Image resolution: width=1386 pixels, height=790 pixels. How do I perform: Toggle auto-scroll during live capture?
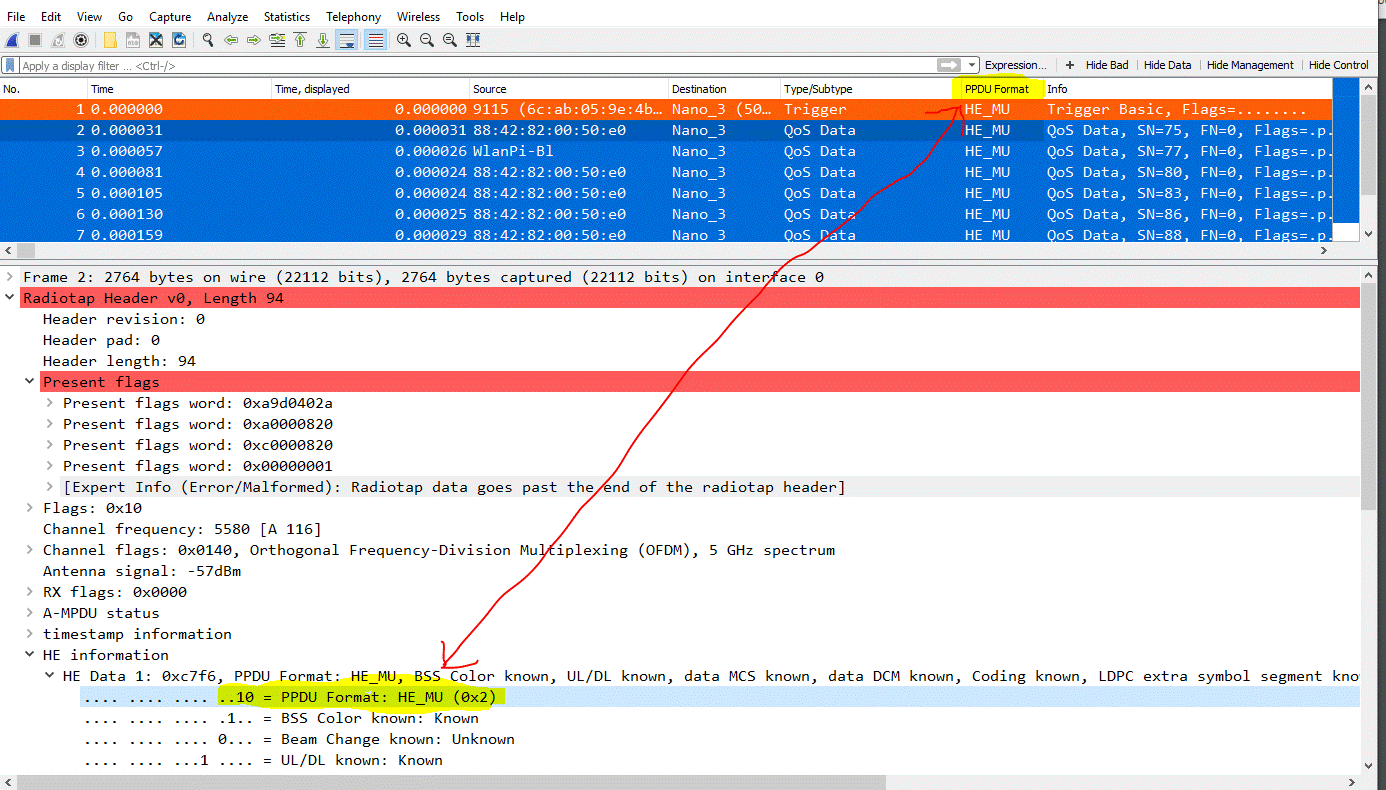346,40
